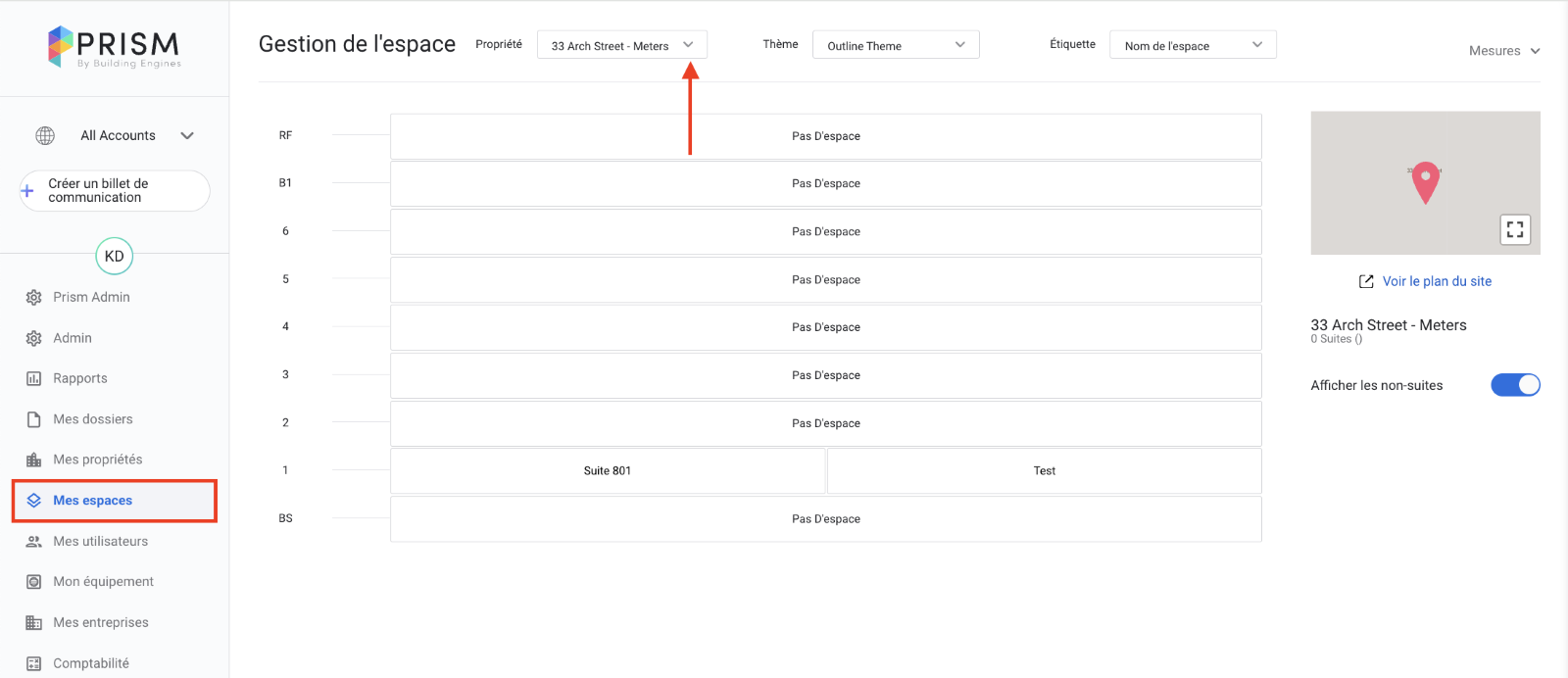Click the Rapports chart icon
This screenshot has width=1568, height=678.
[x=34, y=379]
